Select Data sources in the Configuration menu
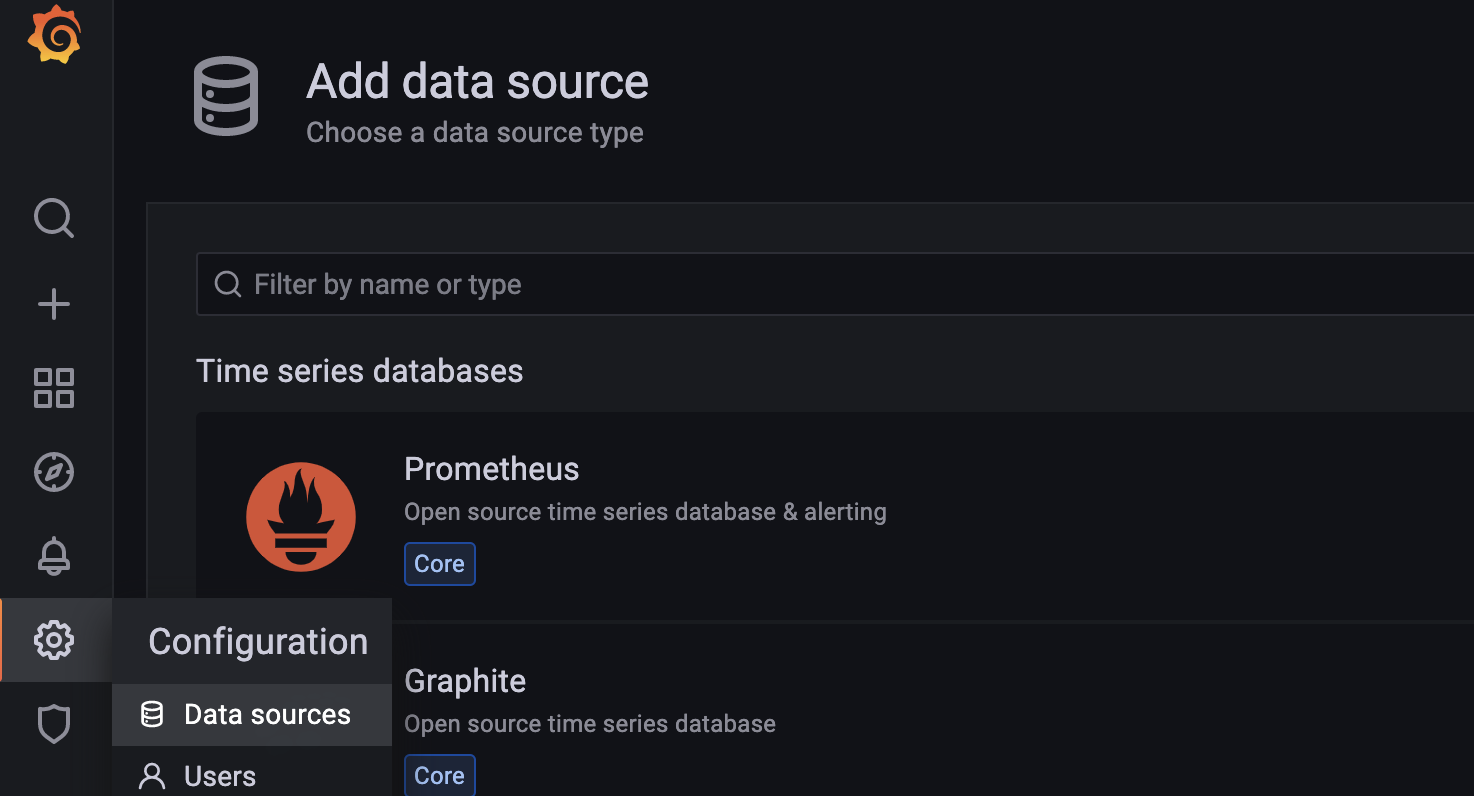Screen dimensions: 1474x796 (x=252, y=714)
